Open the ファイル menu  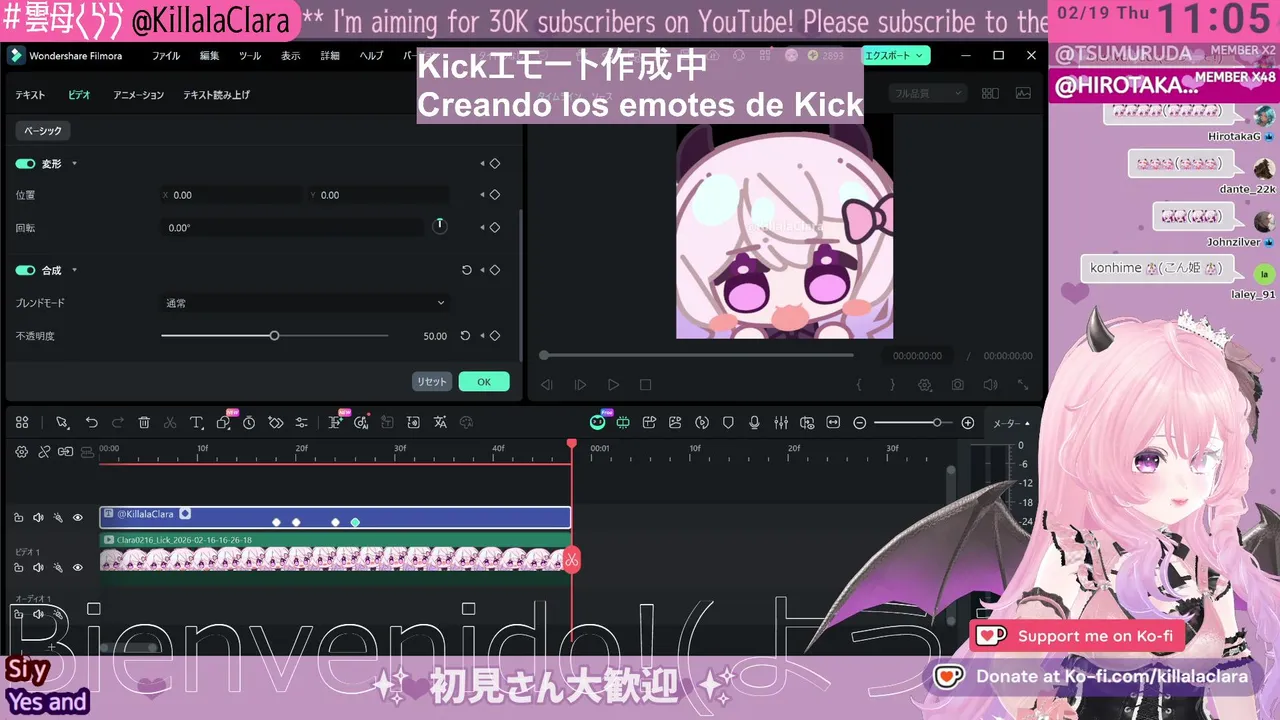click(x=166, y=56)
